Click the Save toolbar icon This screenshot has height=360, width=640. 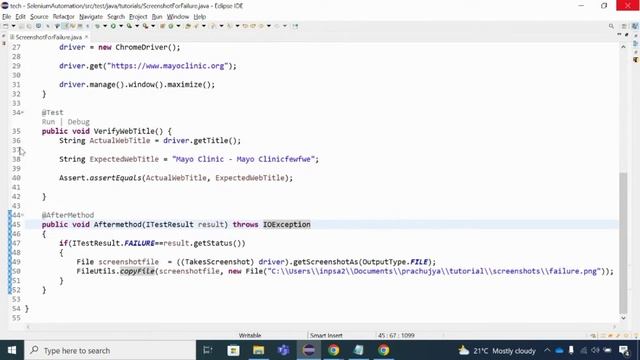(21, 26)
